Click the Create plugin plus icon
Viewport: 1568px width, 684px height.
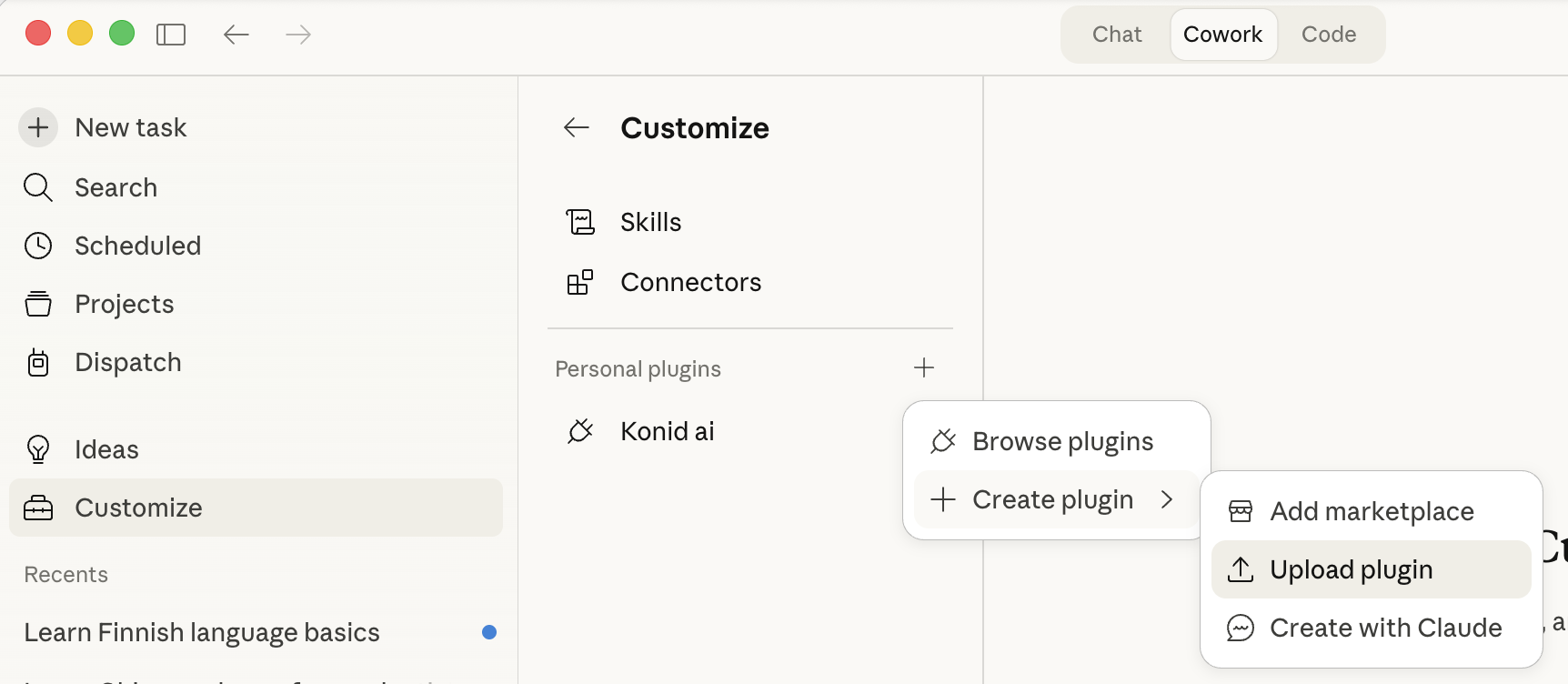coord(943,499)
